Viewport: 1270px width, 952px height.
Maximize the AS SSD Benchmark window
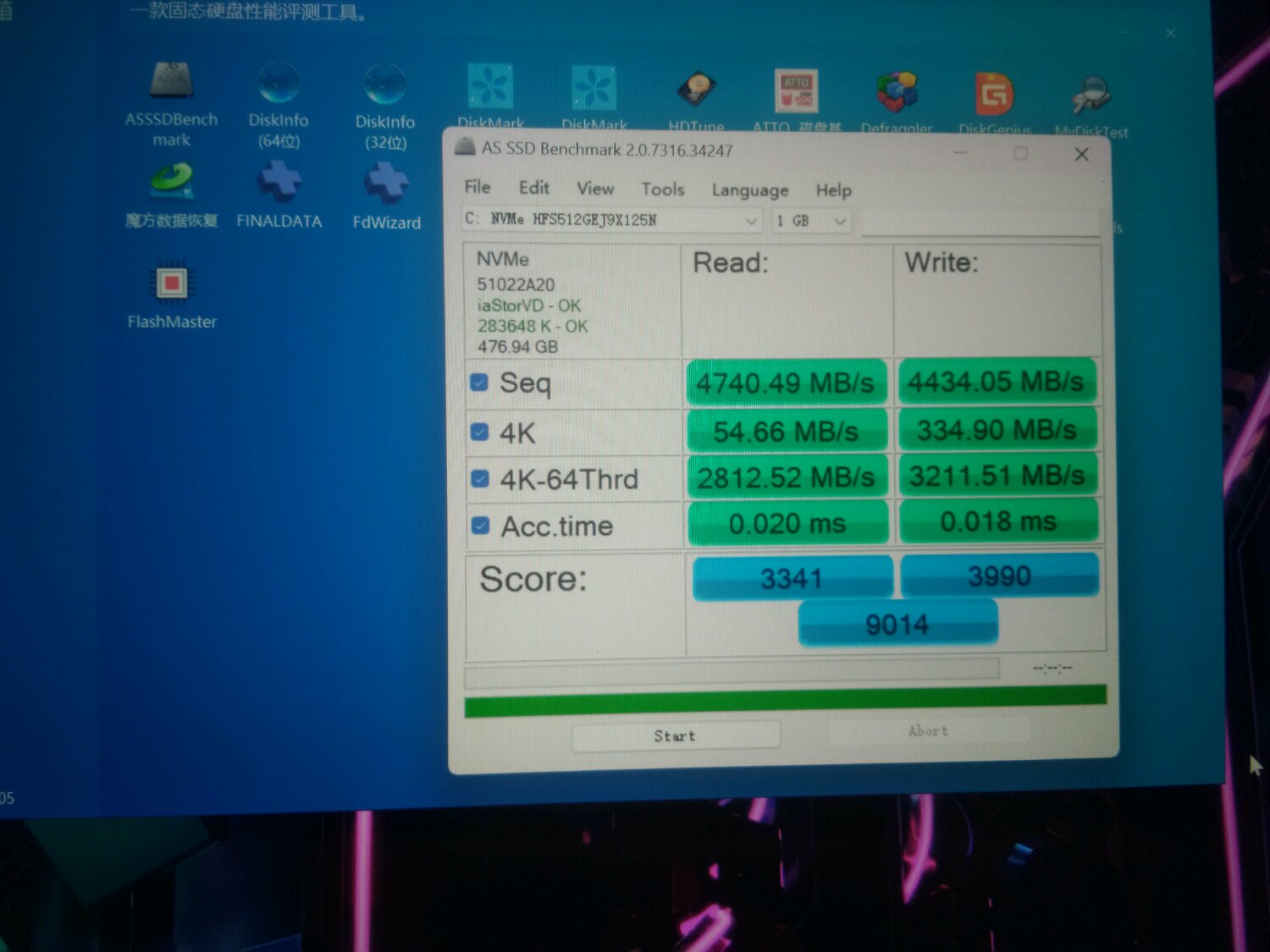(1021, 153)
